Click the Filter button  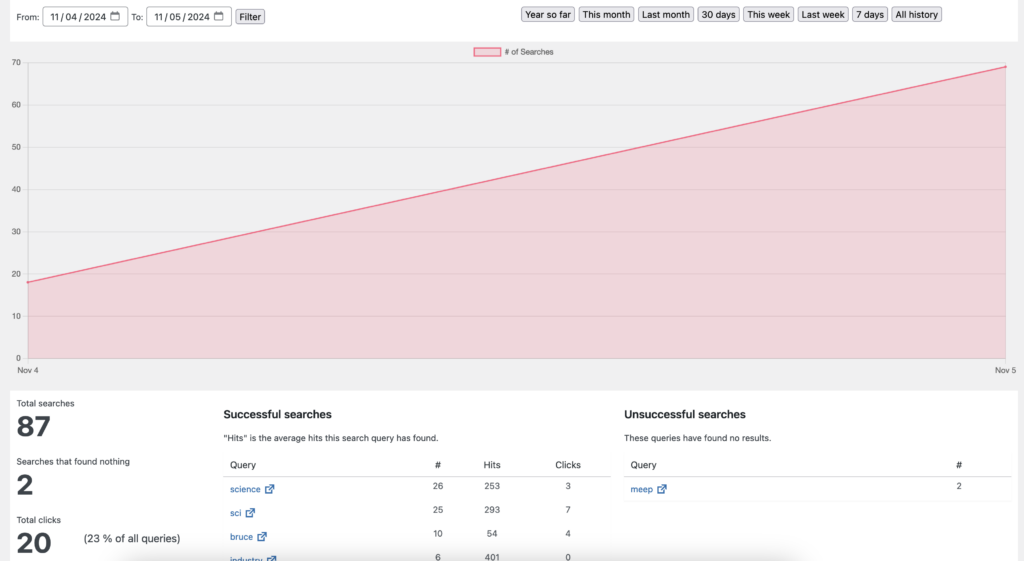pyautogui.click(x=250, y=17)
